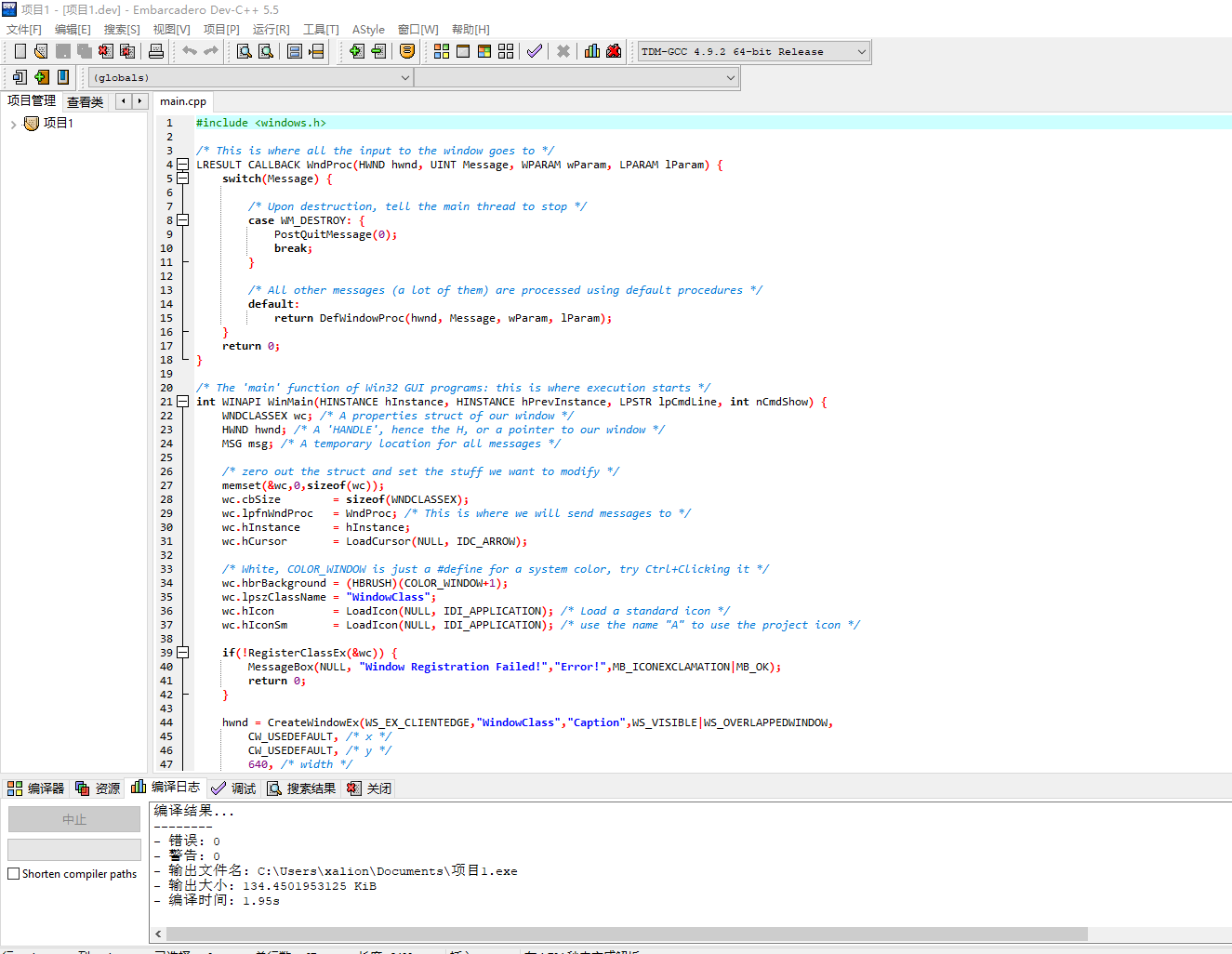Switch to the 搜索结果 bottom tab

(x=301, y=788)
